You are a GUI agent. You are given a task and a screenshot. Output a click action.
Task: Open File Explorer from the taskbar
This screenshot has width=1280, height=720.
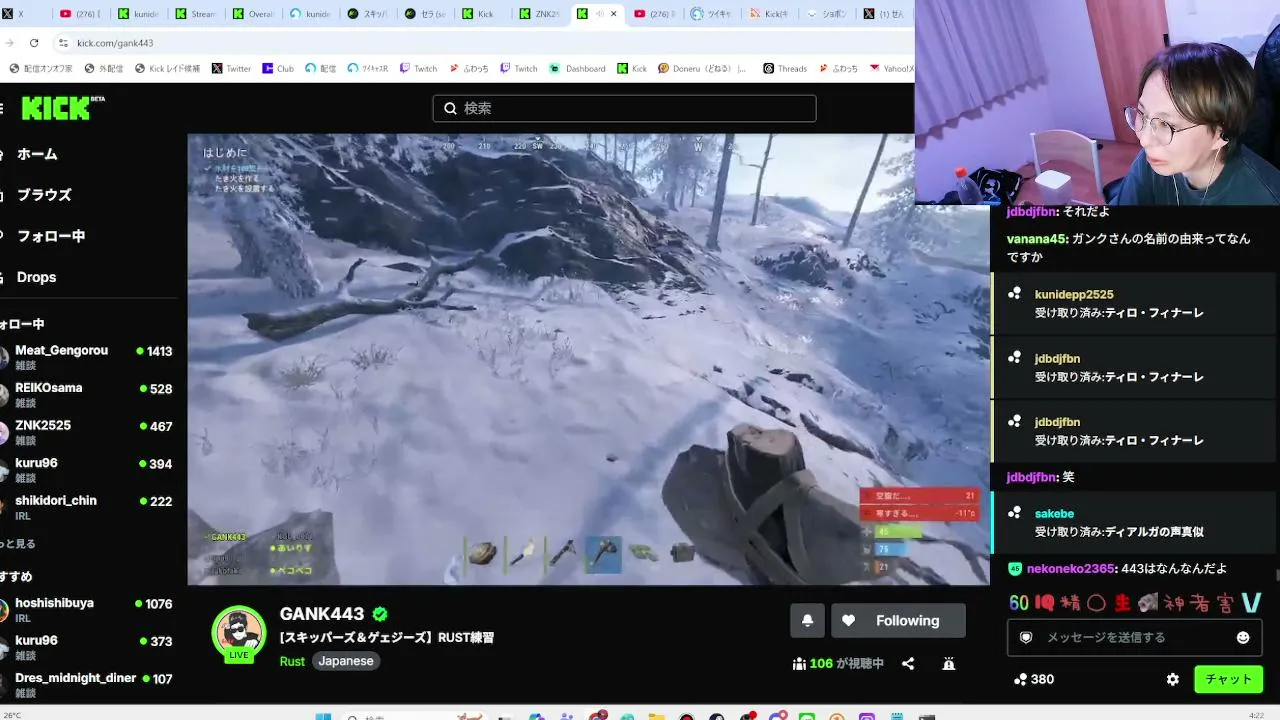[656, 716]
